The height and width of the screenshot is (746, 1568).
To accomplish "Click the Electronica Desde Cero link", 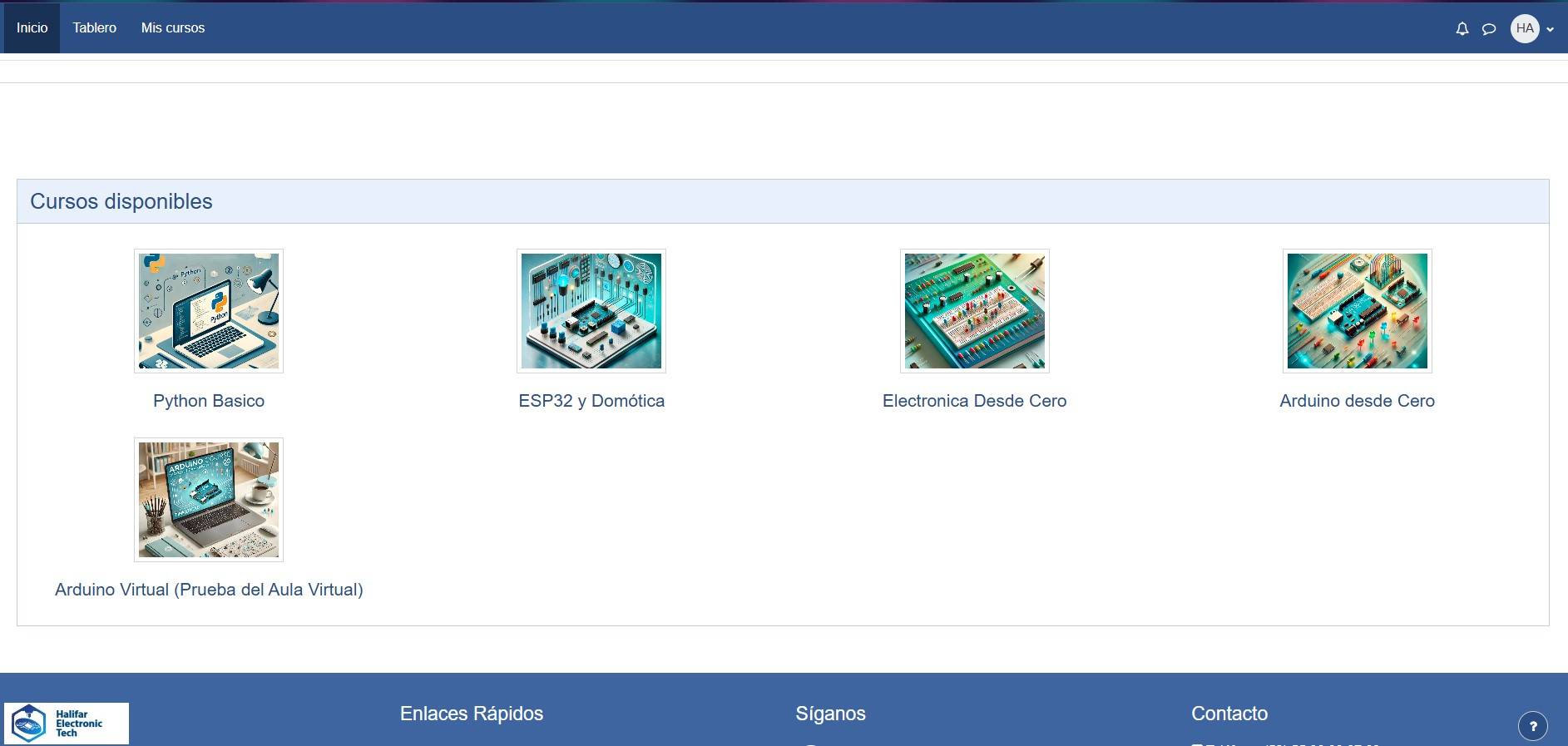I will tap(974, 401).
